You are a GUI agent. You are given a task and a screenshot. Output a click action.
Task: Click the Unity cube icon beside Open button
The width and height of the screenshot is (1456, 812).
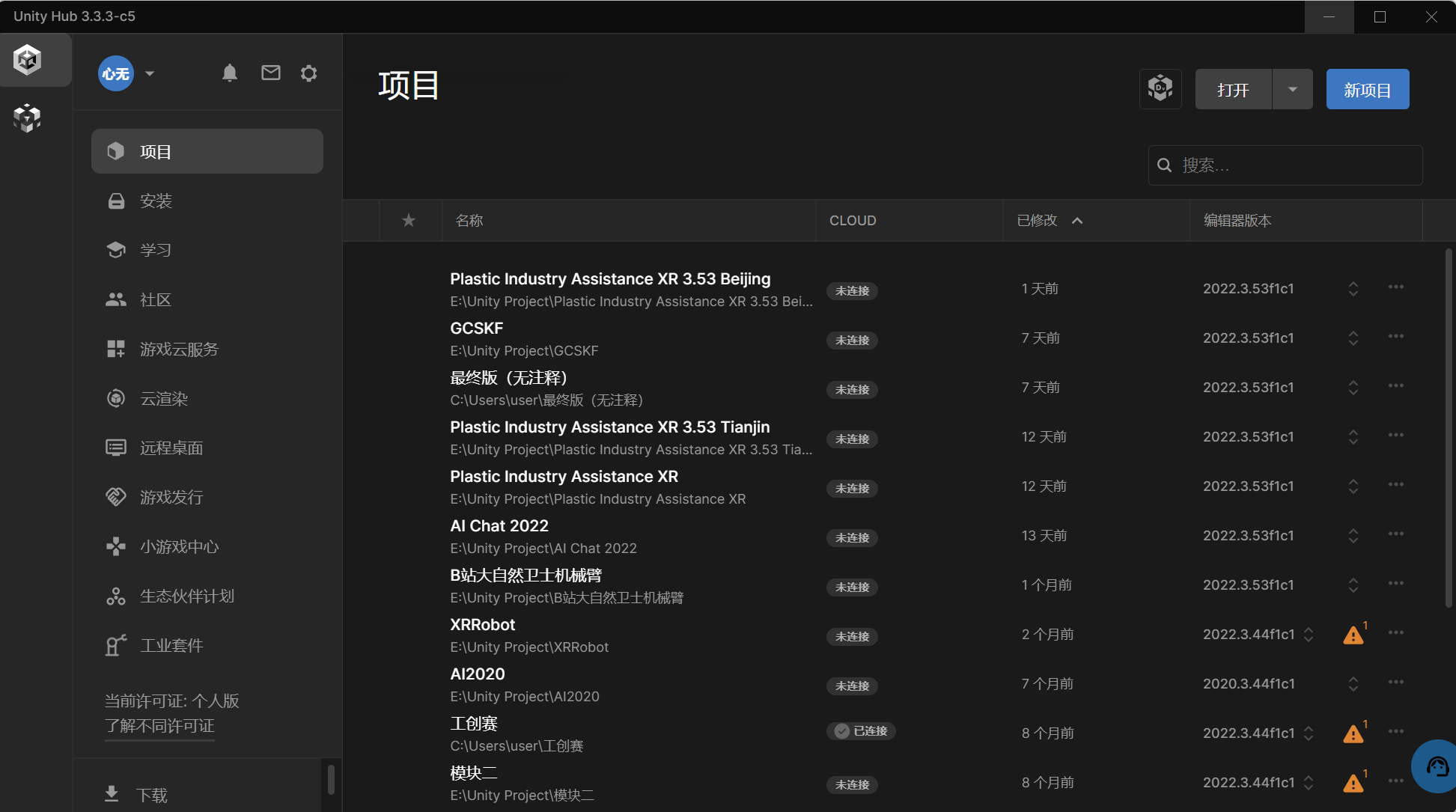(x=1160, y=89)
